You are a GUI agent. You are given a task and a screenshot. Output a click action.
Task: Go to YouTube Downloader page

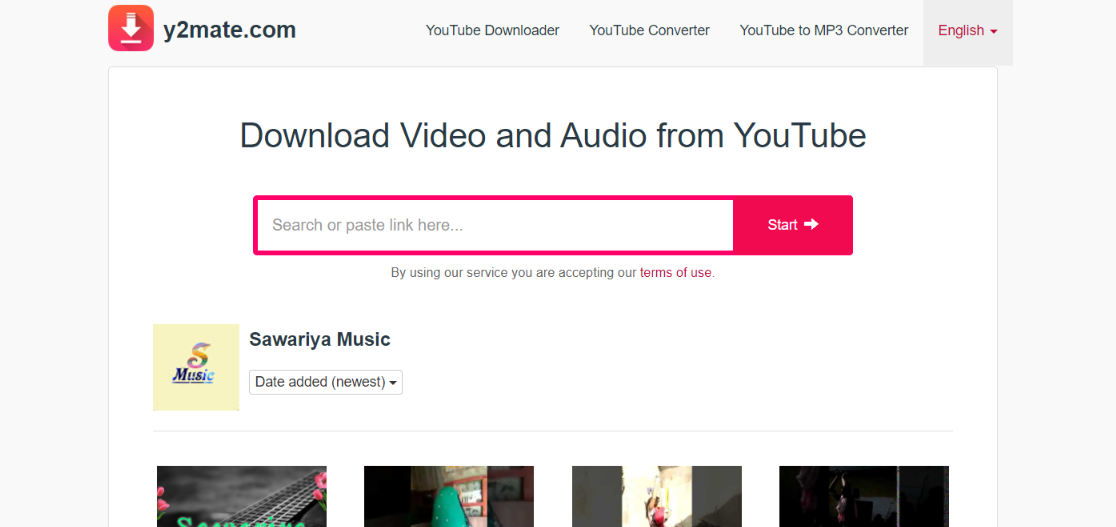tap(493, 31)
